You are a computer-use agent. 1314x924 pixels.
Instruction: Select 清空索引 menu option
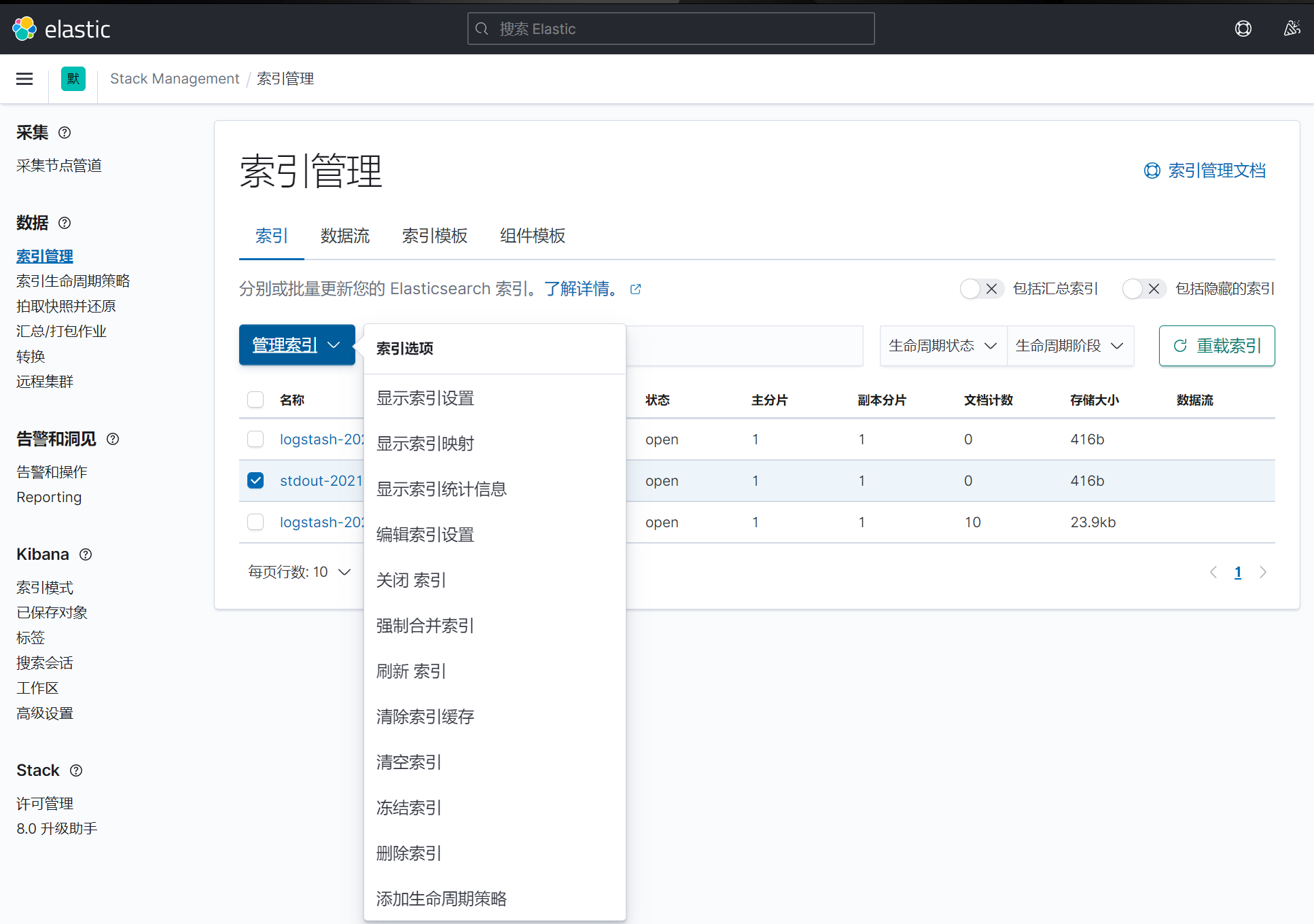(495, 762)
